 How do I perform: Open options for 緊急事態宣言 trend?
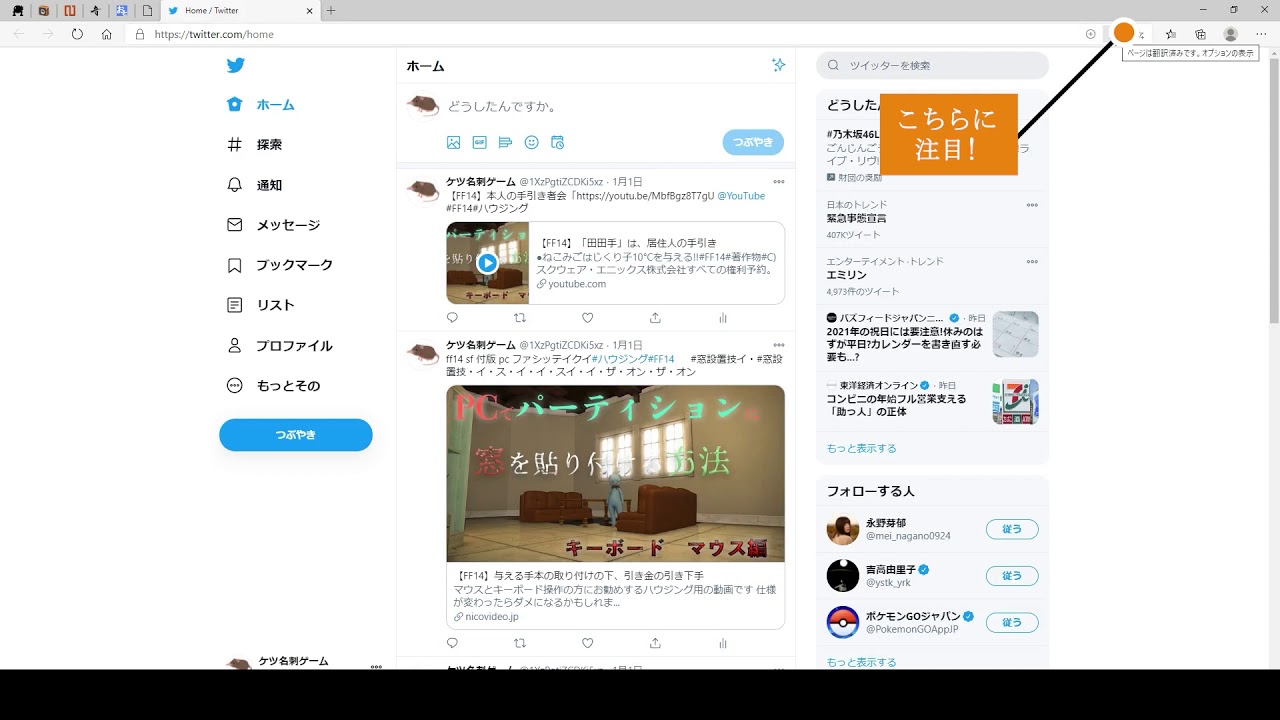pyautogui.click(x=1032, y=205)
